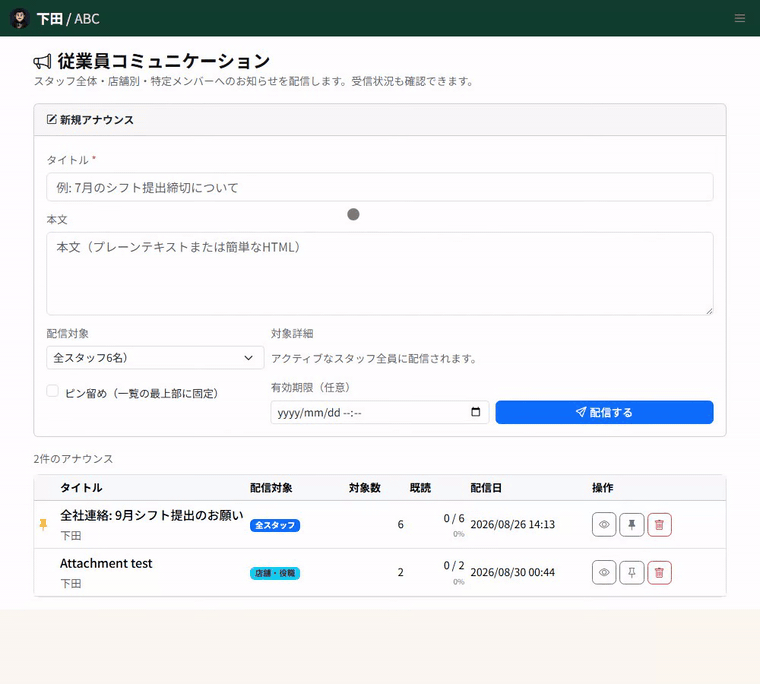The width and height of the screenshot is (760, 684).
Task: Click the resize grip of 本文 textarea
Action: coord(709,311)
